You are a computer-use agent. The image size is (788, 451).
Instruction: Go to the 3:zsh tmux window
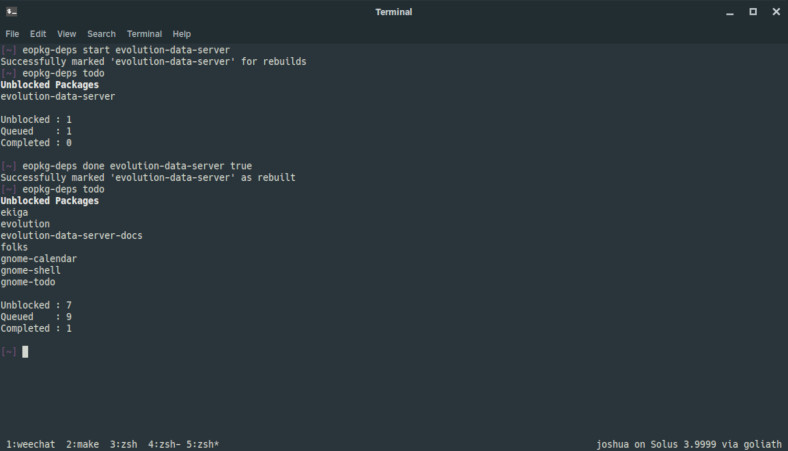pos(125,443)
